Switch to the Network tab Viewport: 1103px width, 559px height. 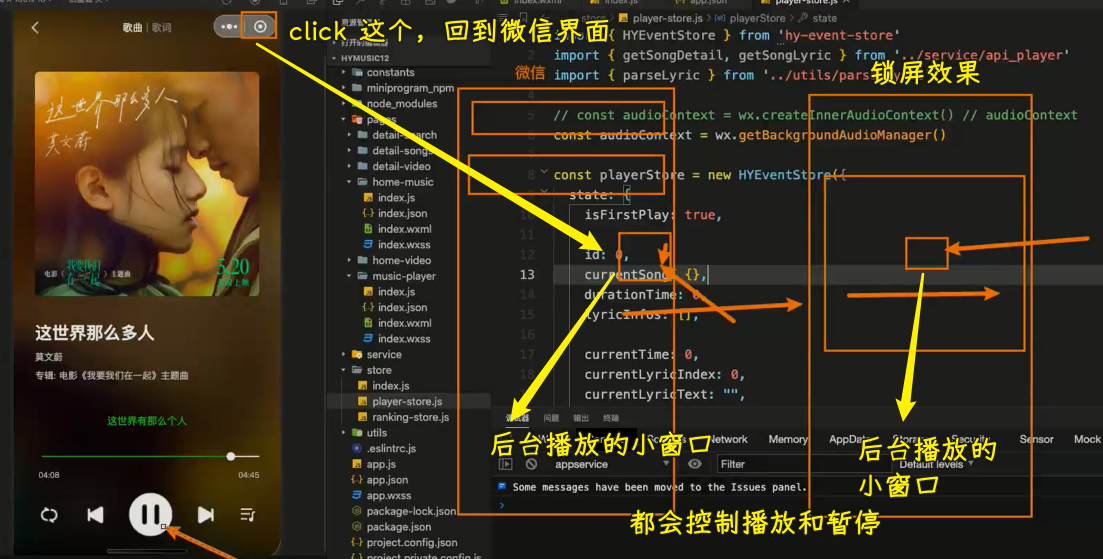click(728, 439)
